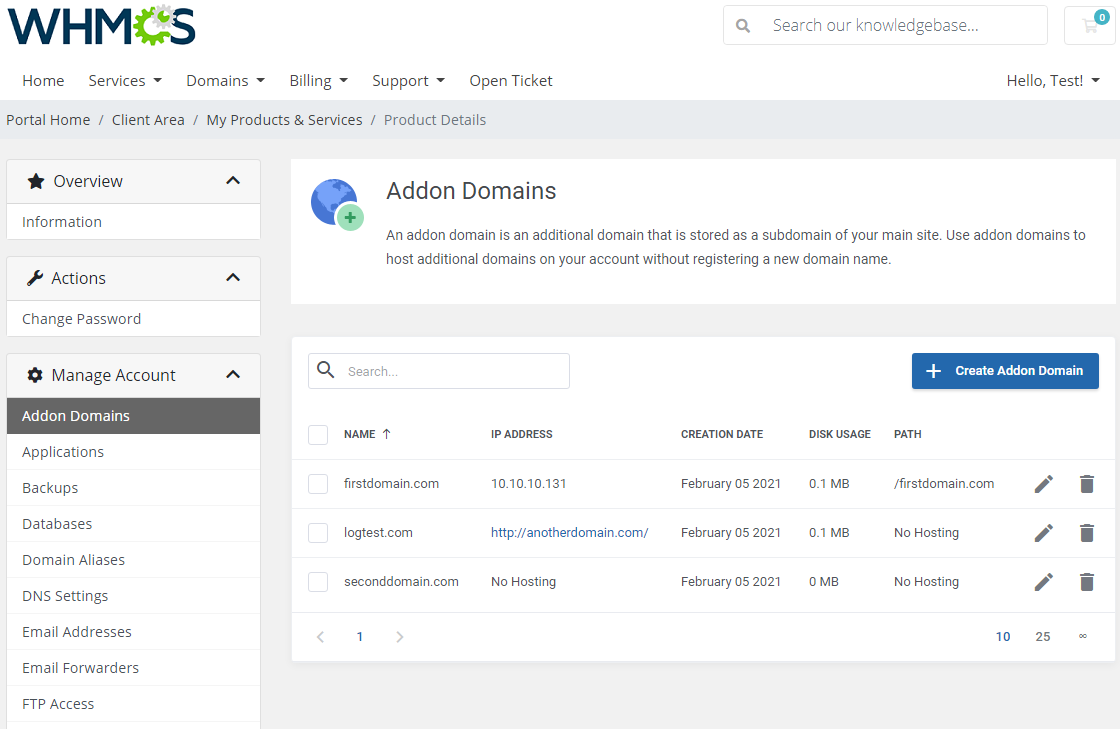Open the Services dropdown menu

[x=125, y=81]
